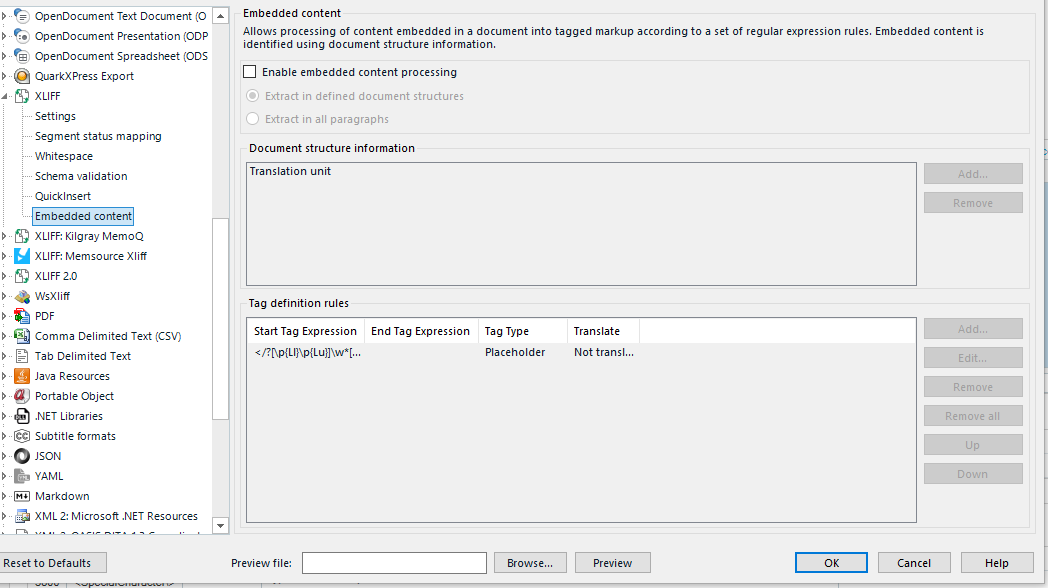1048x588 pixels.
Task: Click Add in Document structure information
Action: click(973, 174)
